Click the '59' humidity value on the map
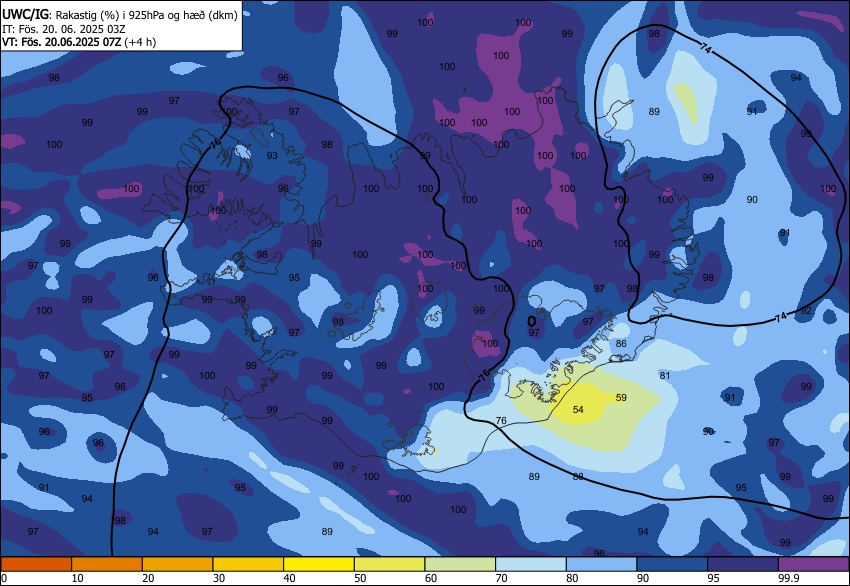 621,397
